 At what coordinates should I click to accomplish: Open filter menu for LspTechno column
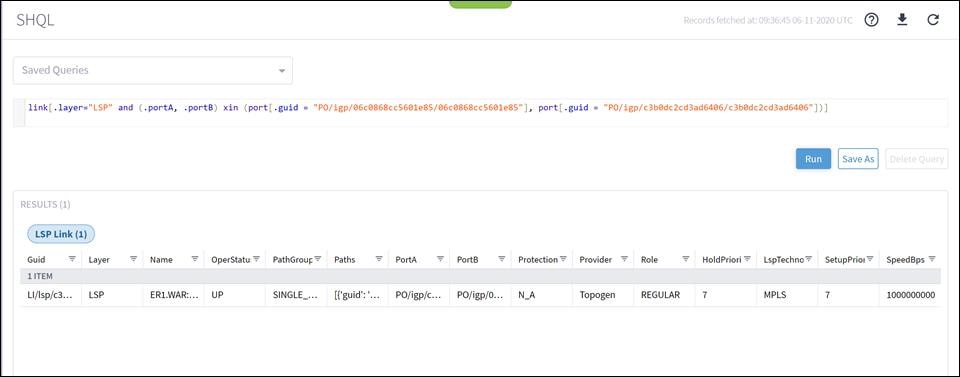(x=808, y=259)
